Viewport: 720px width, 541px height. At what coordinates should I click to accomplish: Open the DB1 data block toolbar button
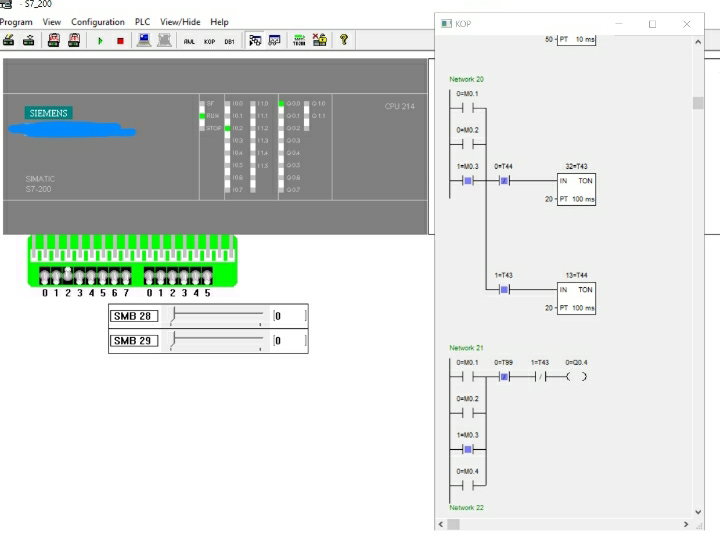[x=230, y=41]
